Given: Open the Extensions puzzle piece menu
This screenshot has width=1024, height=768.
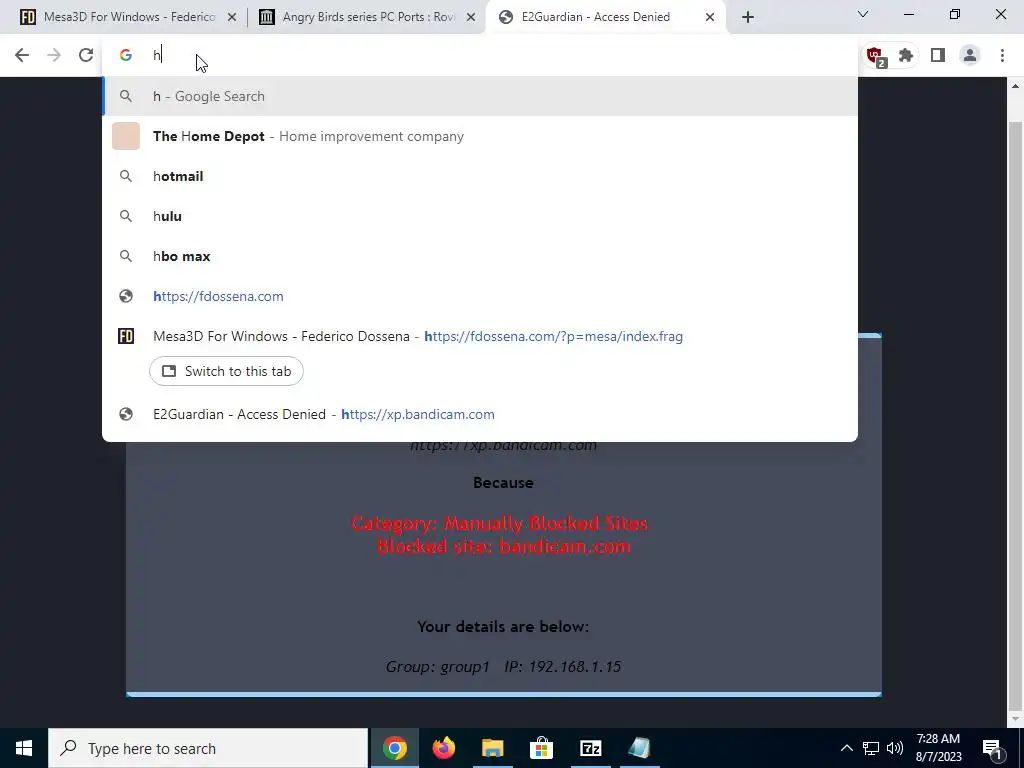Looking at the screenshot, I should point(906,56).
